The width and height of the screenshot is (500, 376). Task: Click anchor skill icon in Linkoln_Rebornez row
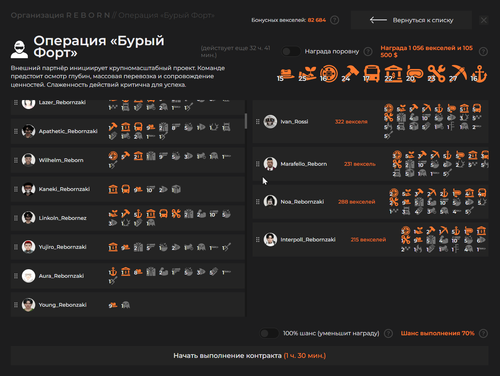(x=138, y=213)
